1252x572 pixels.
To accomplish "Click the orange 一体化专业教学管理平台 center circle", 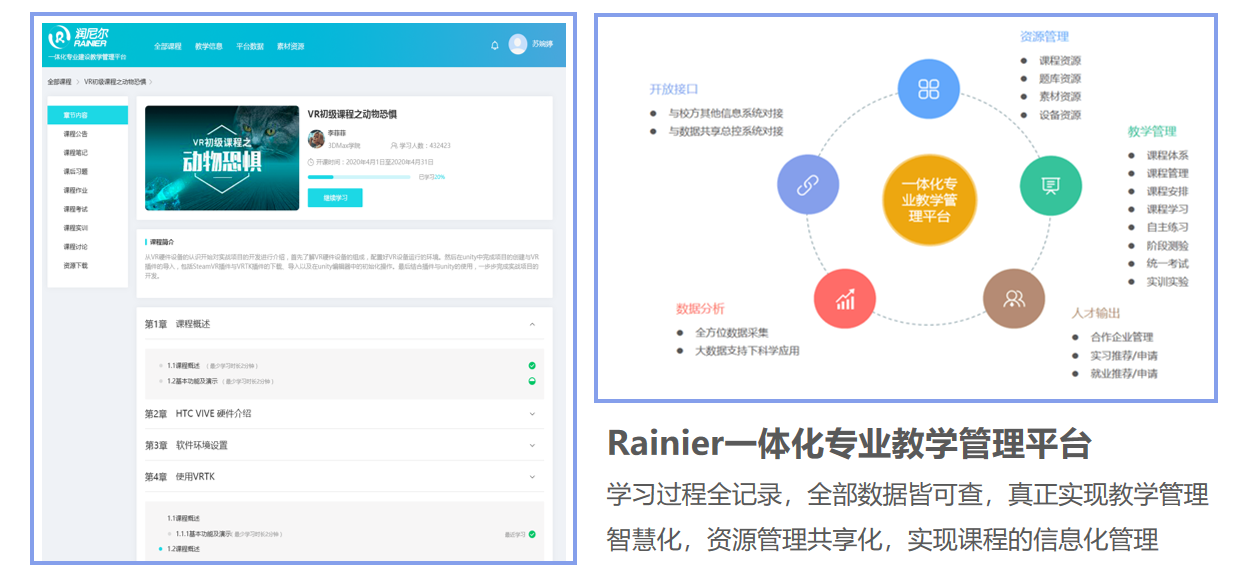I will (x=929, y=199).
